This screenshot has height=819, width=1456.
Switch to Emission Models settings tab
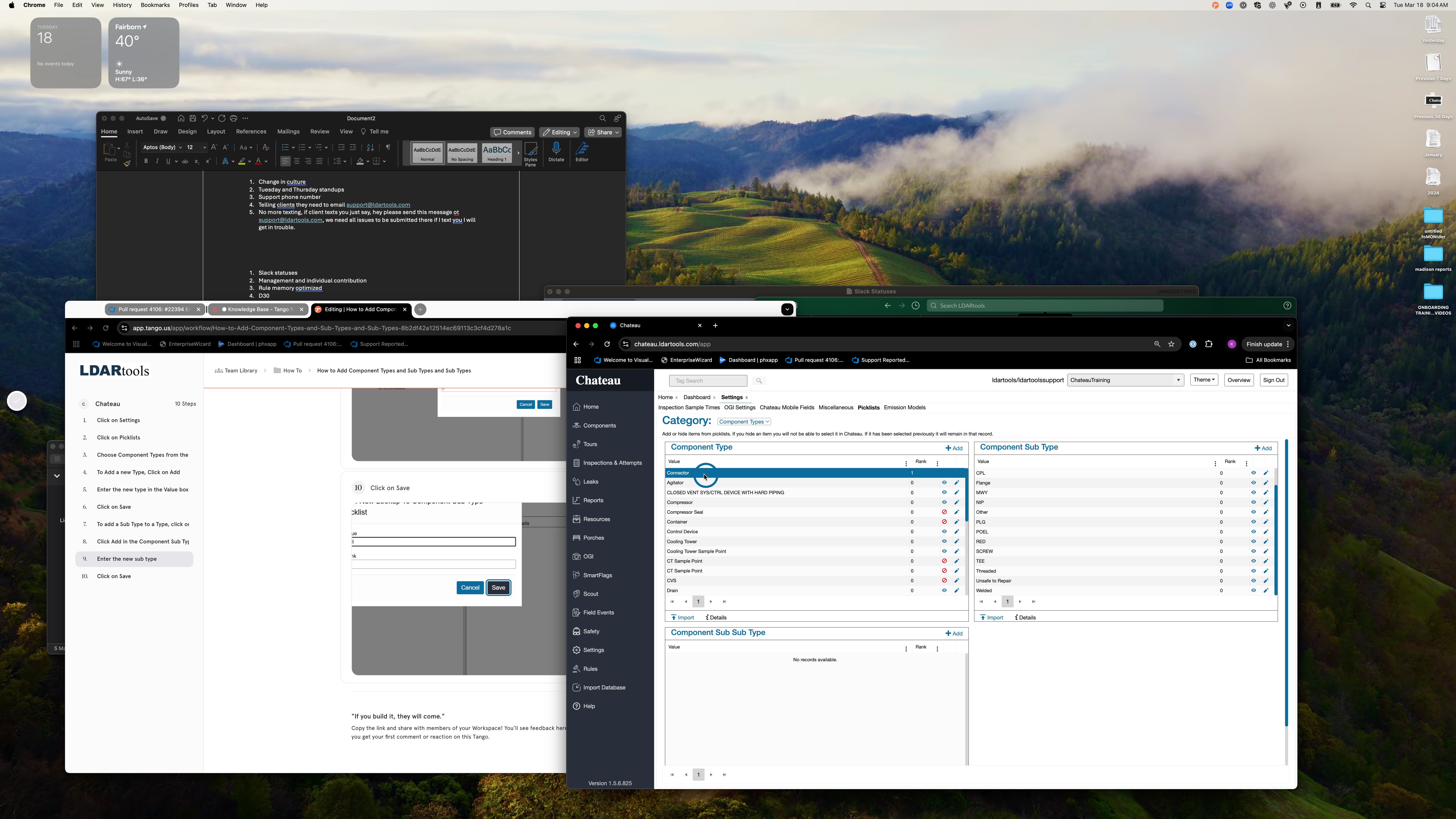coord(904,408)
